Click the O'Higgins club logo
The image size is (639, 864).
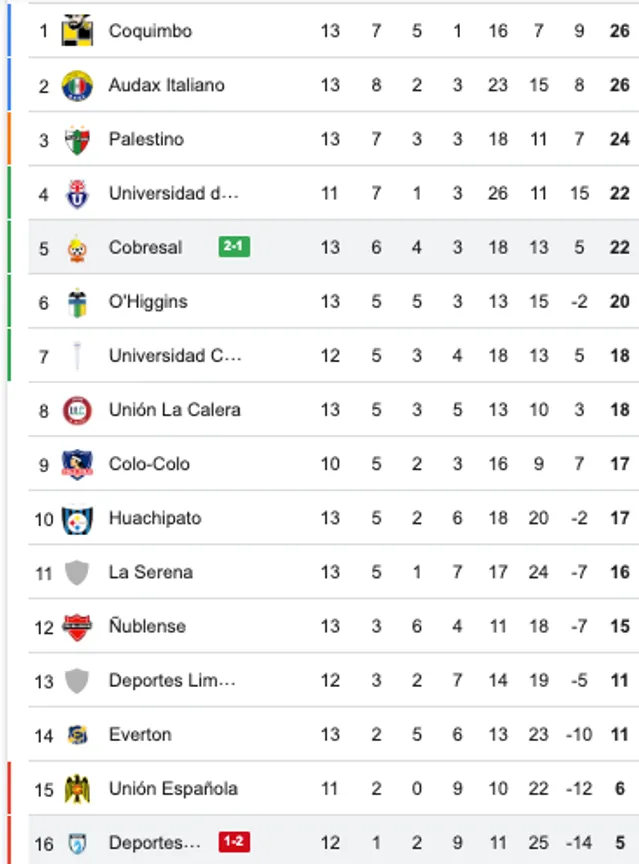tap(78, 301)
